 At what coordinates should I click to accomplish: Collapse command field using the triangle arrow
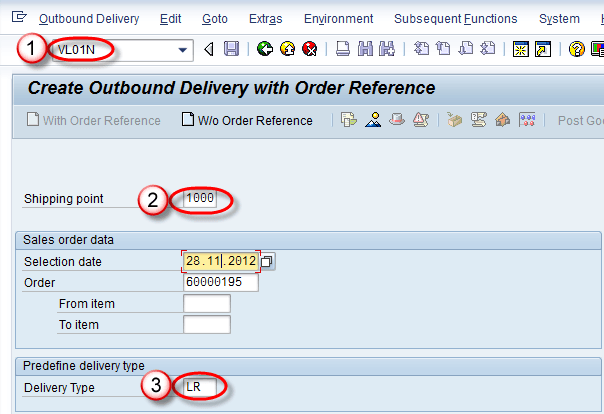209,49
